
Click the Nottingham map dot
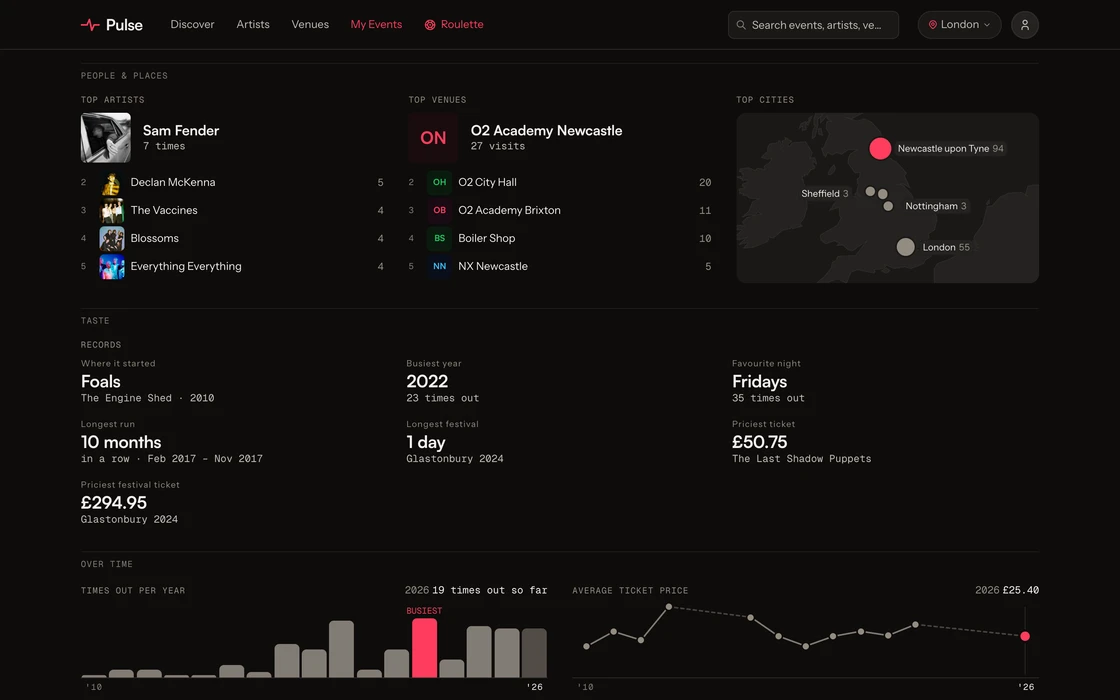[x=888, y=206]
